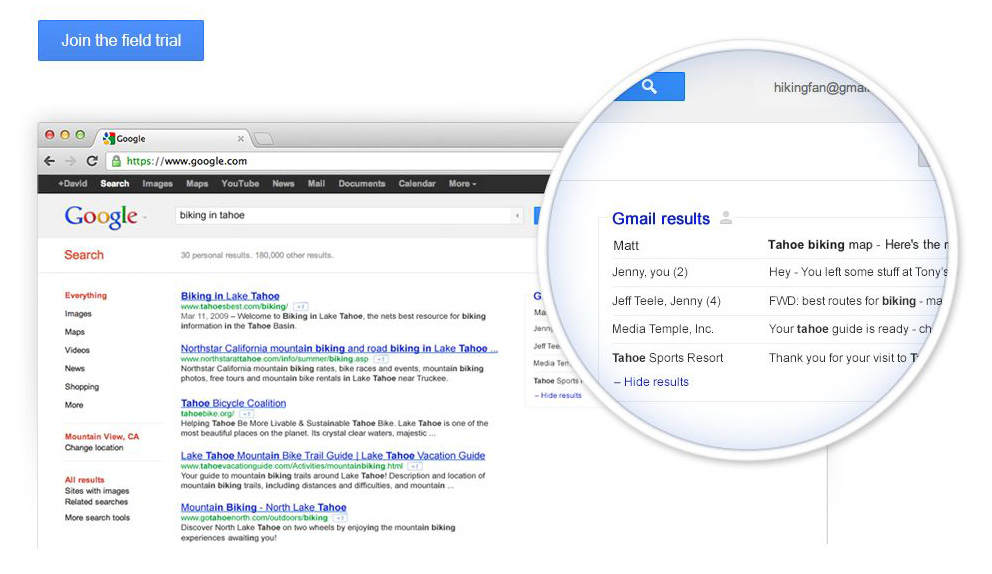Select Everything in the left sidebar
This screenshot has width=992, height=574.
click(85, 296)
